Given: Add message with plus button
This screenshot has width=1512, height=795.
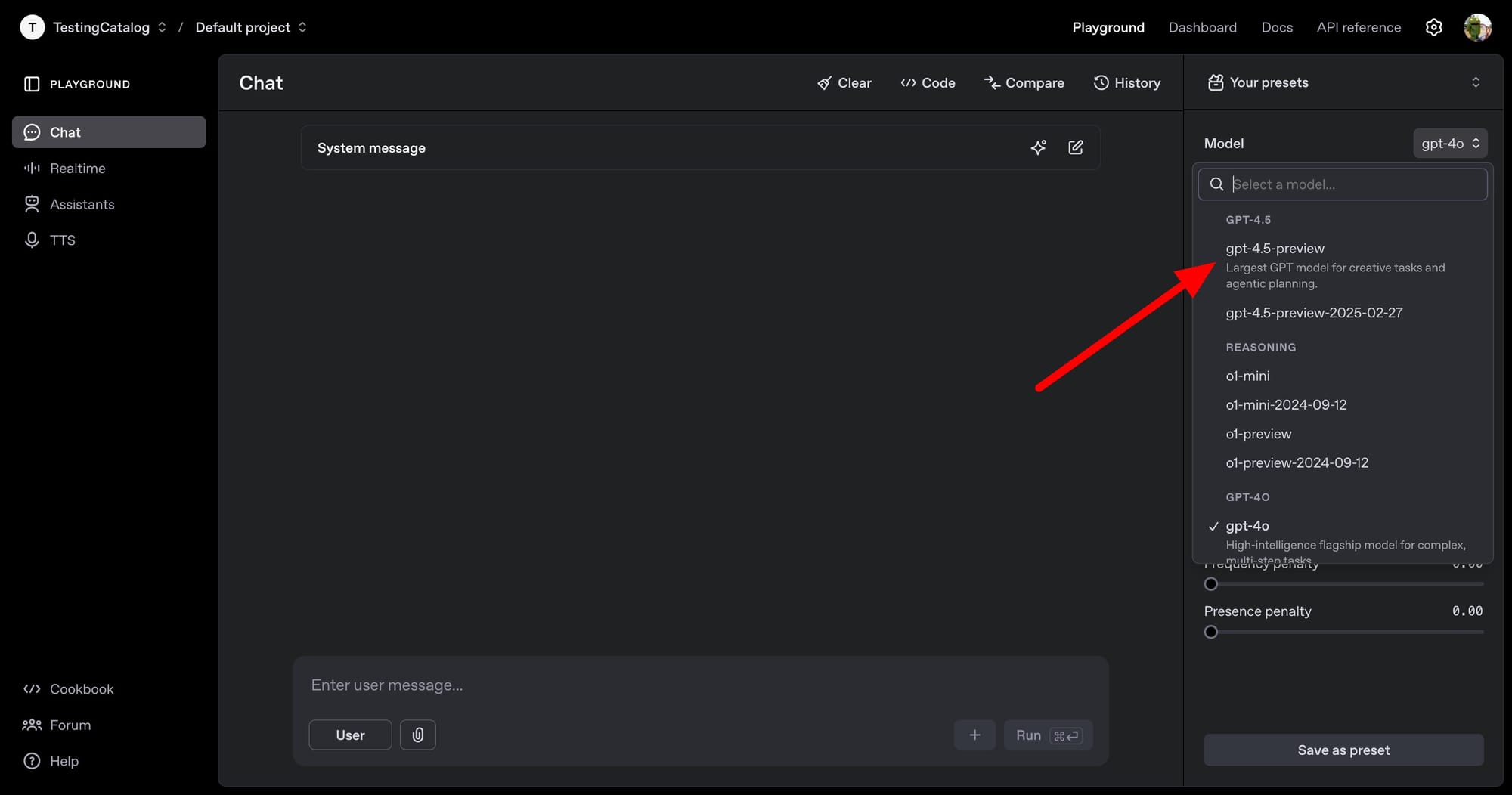Looking at the screenshot, I should (974, 735).
